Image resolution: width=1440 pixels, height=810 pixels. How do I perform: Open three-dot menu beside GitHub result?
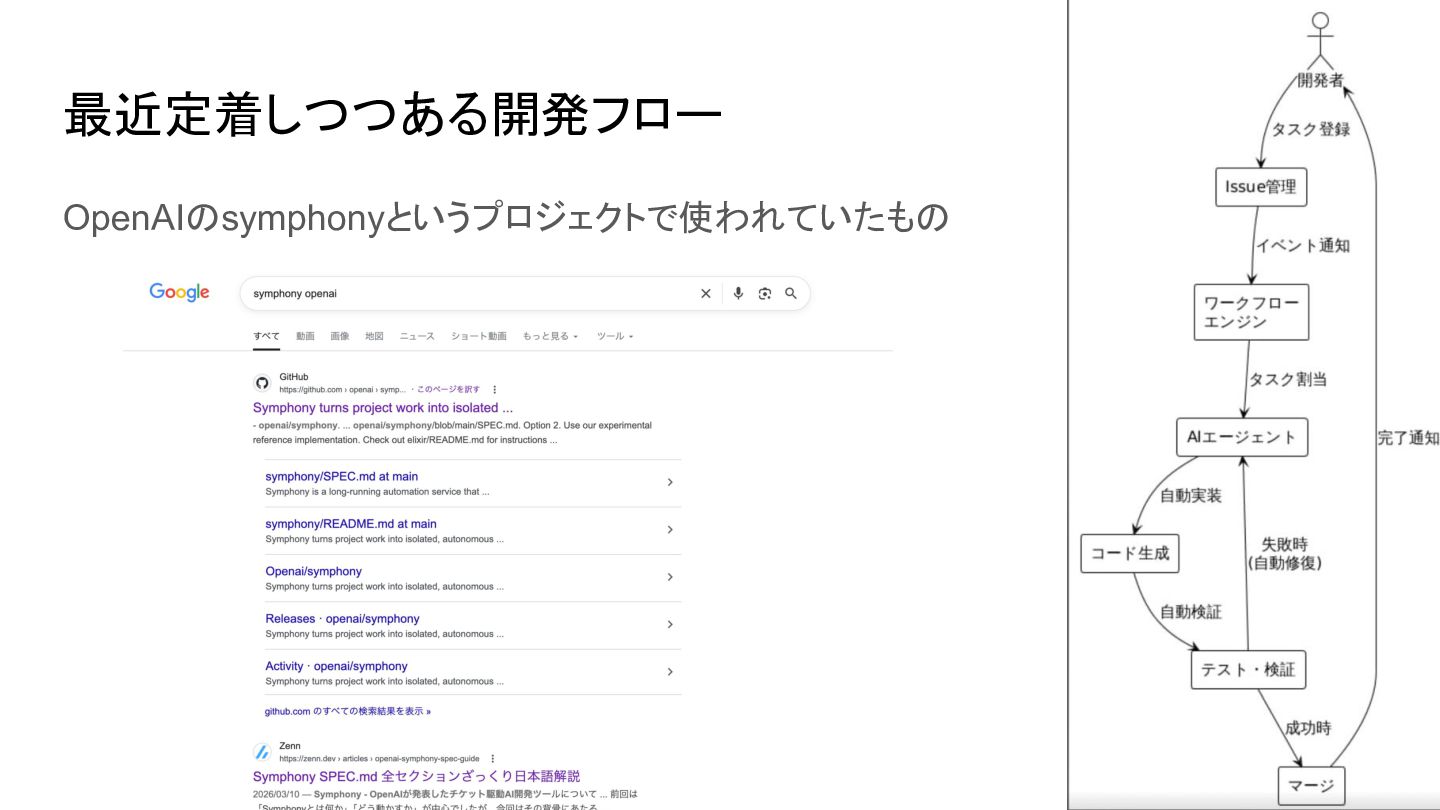click(x=494, y=389)
